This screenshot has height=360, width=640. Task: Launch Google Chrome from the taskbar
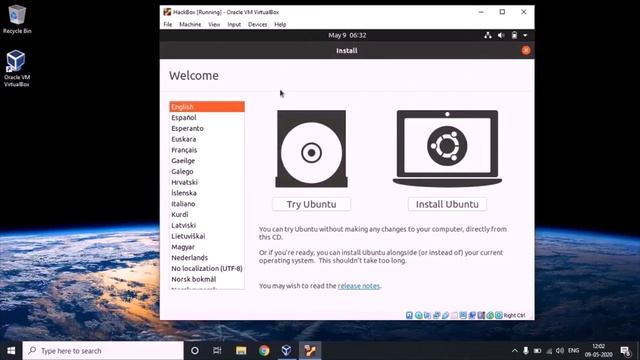(264, 351)
